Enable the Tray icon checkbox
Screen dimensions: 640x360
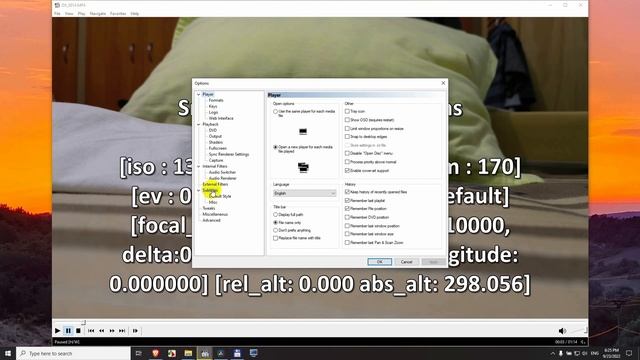tap(347, 111)
